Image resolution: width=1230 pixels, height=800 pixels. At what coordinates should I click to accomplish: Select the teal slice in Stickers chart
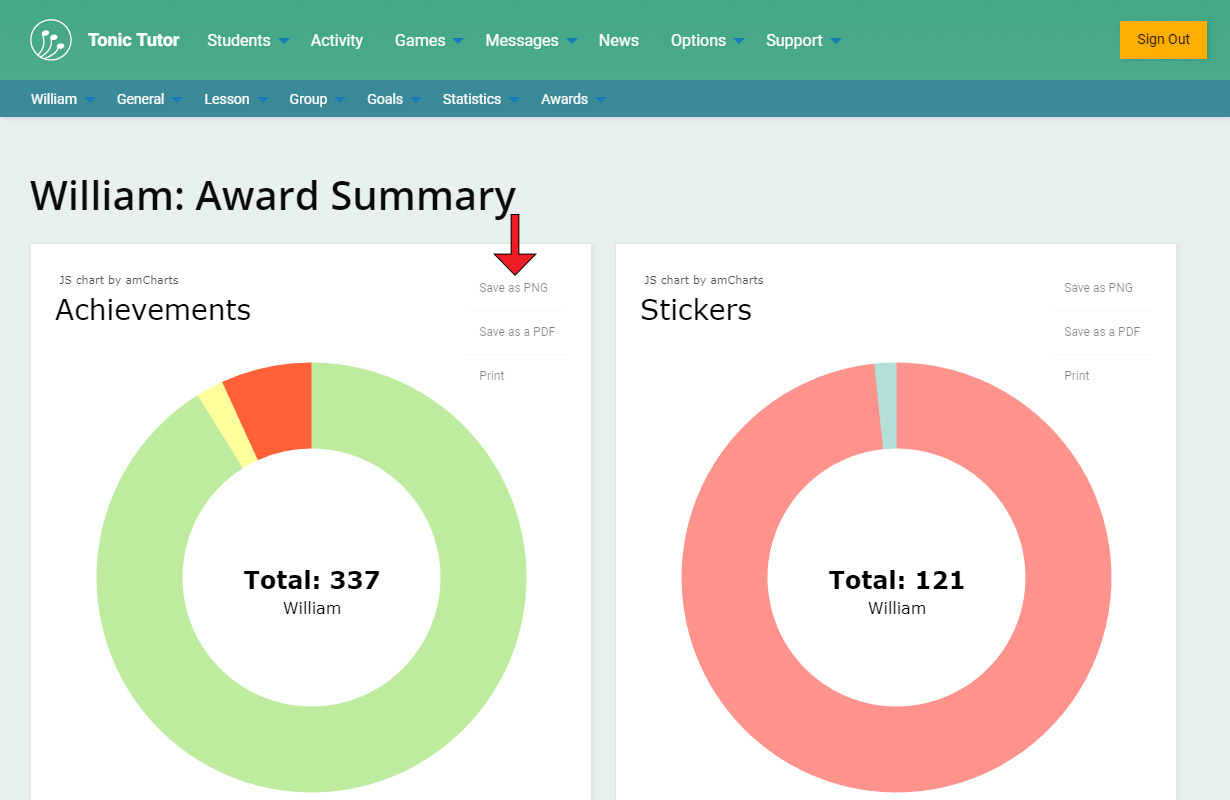pos(886,405)
